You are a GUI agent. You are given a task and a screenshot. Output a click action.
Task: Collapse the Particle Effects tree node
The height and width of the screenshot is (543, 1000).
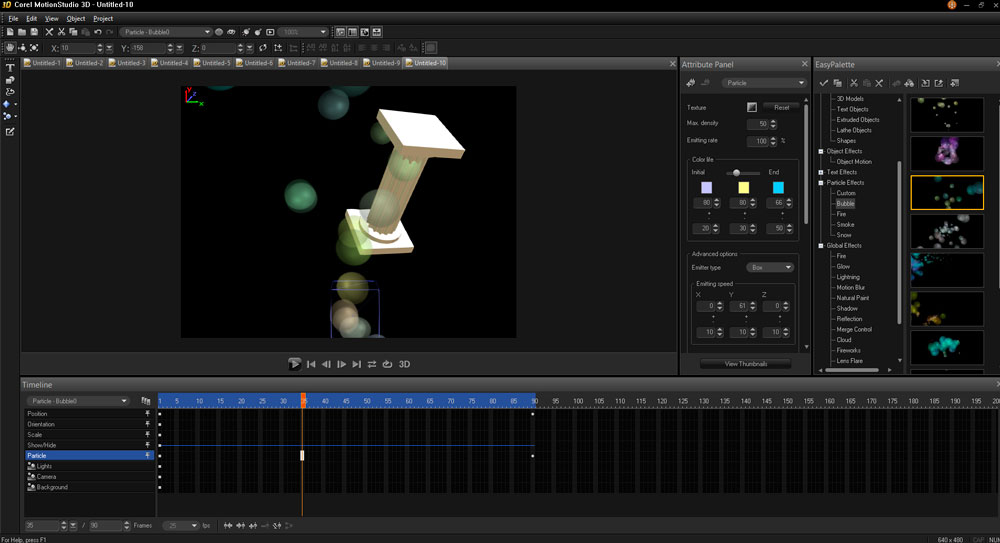point(821,182)
